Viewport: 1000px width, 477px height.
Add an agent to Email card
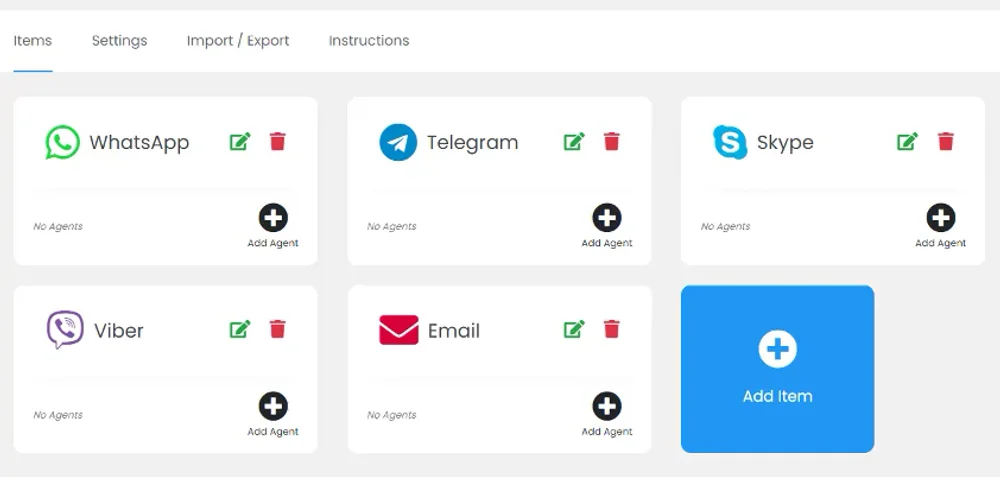607,415
